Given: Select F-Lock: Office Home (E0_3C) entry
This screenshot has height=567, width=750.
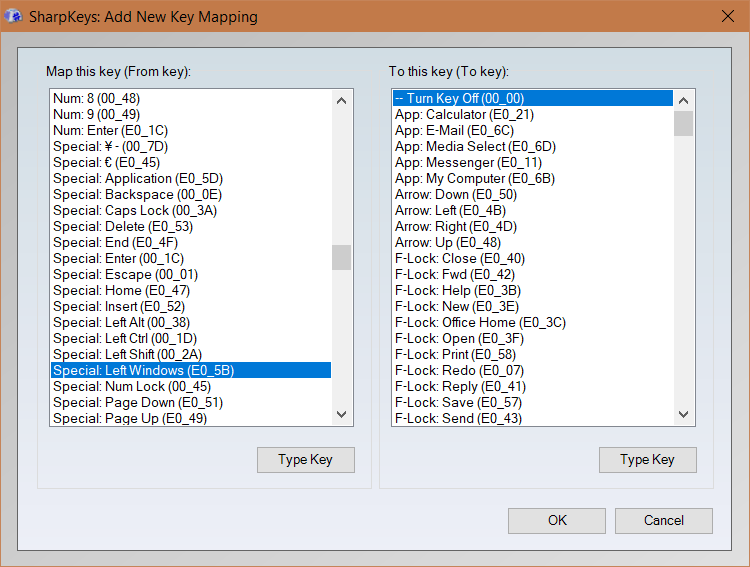Looking at the screenshot, I should [x=533, y=322].
